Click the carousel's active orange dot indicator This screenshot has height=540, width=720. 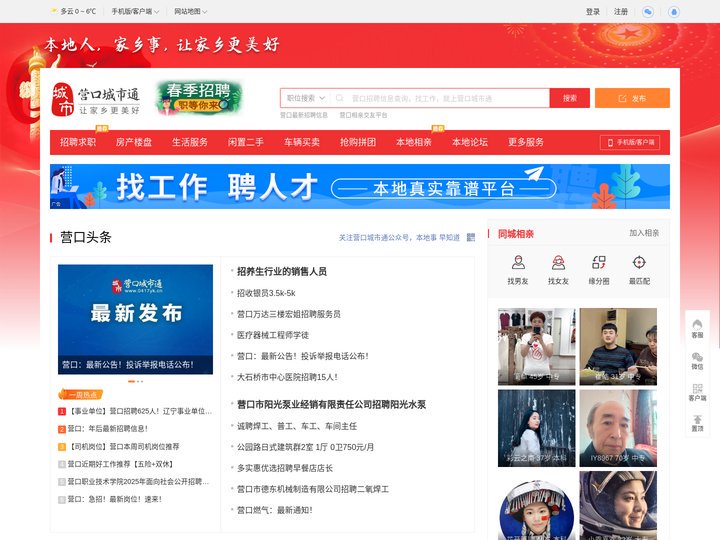[x=131, y=381]
